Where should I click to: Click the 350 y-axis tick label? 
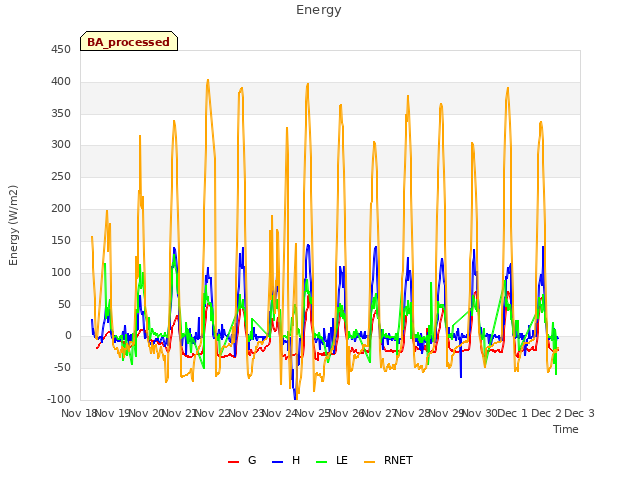point(61,113)
